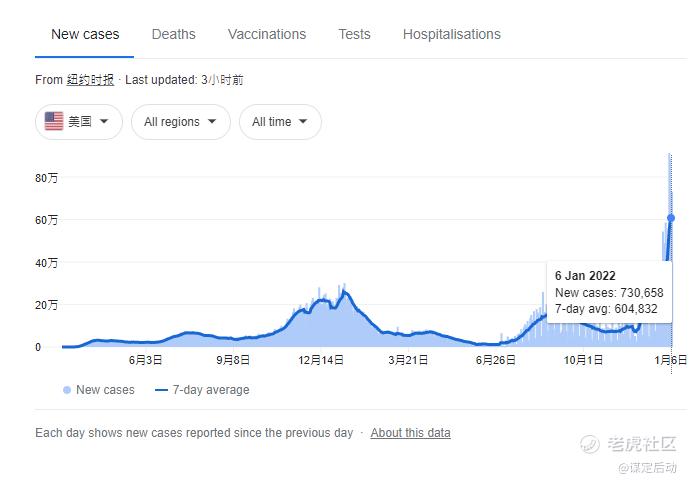The image size is (689, 483).
Task: Switch to the Deaths tab
Action: pyautogui.click(x=174, y=34)
